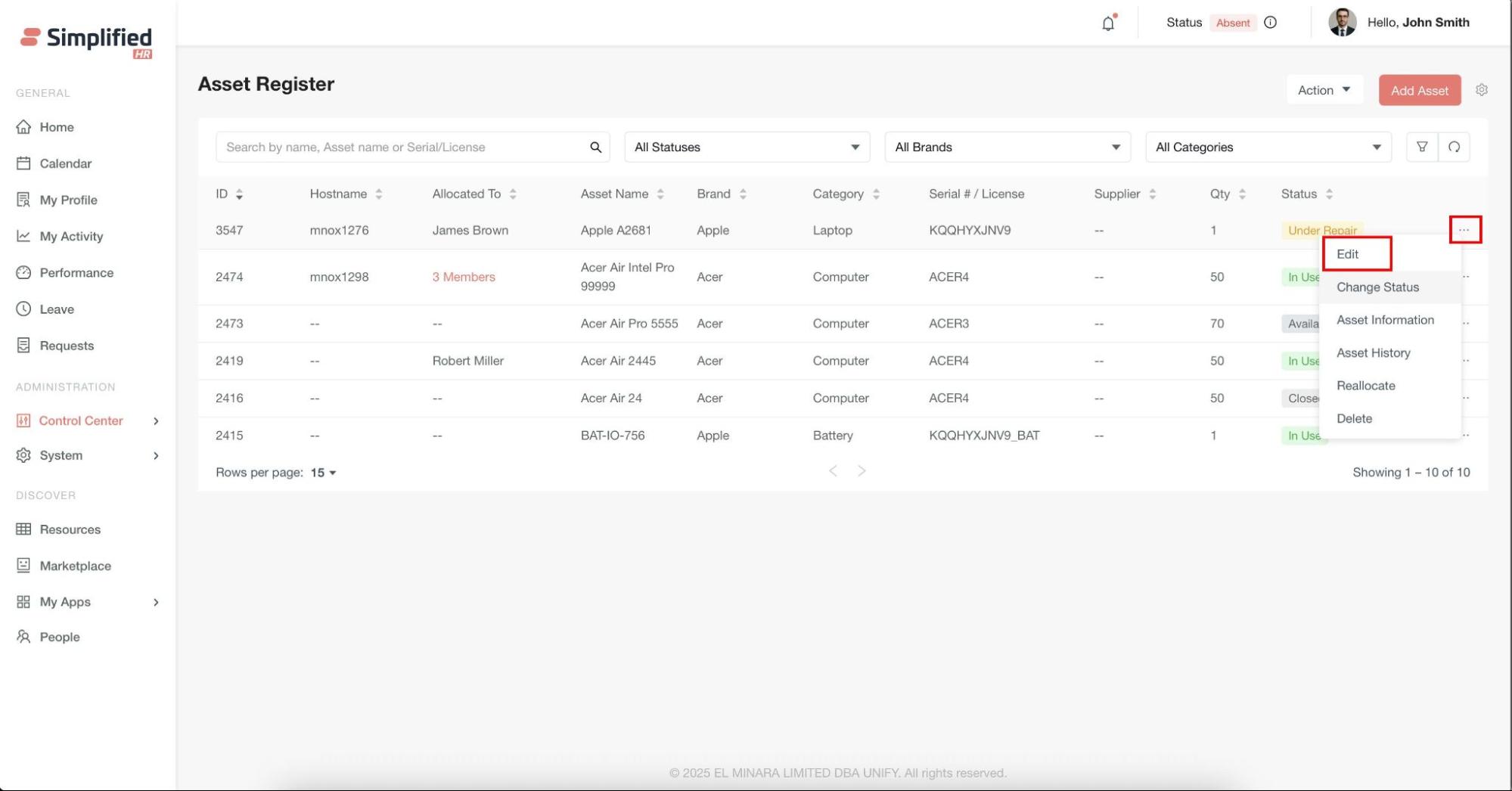Open the All Statuses dropdown

click(747, 147)
